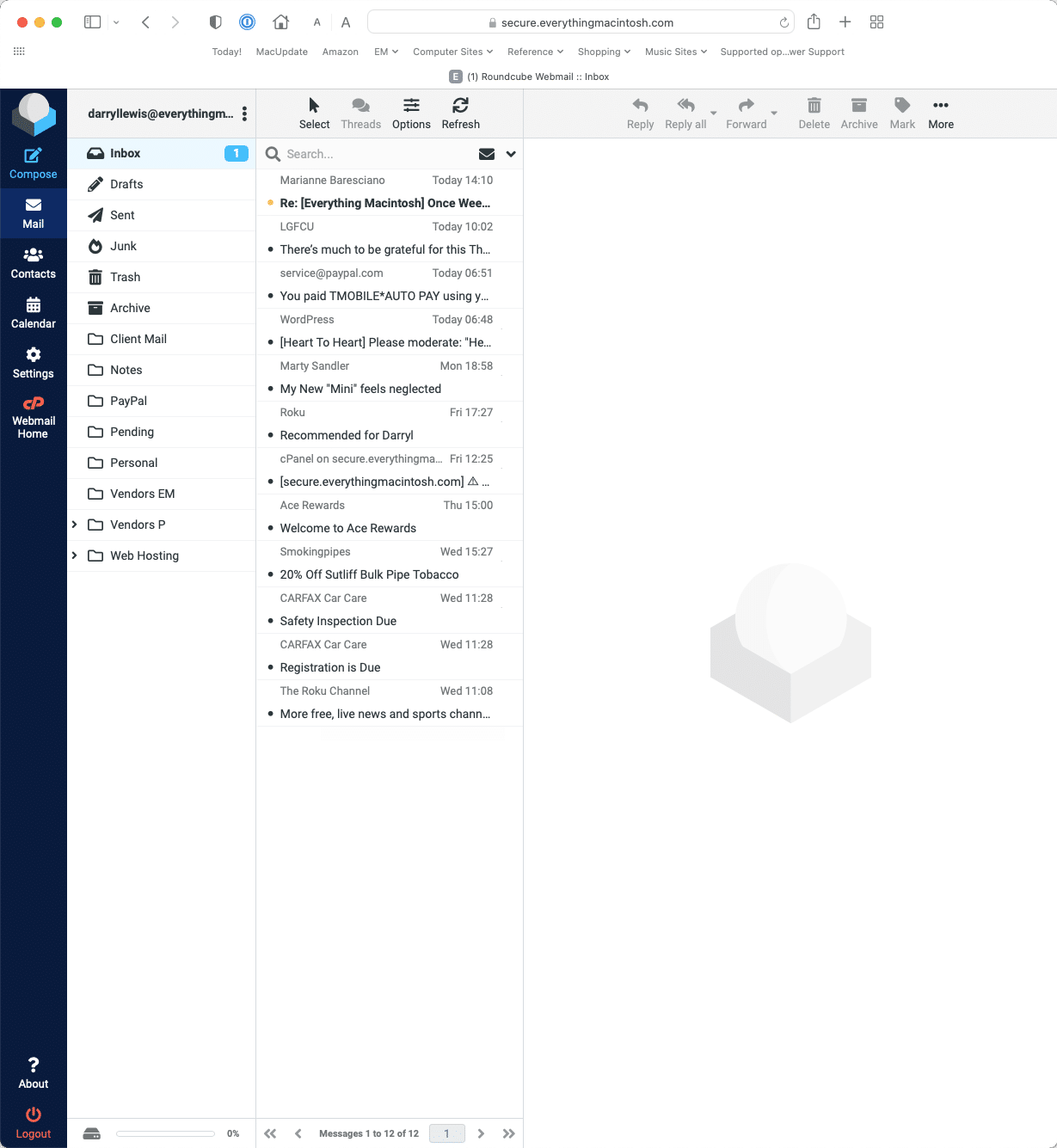Open the Shopping bookmarks dropdown
Viewport: 1057px width, 1148px height.
pyautogui.click(x=604, y=52)
